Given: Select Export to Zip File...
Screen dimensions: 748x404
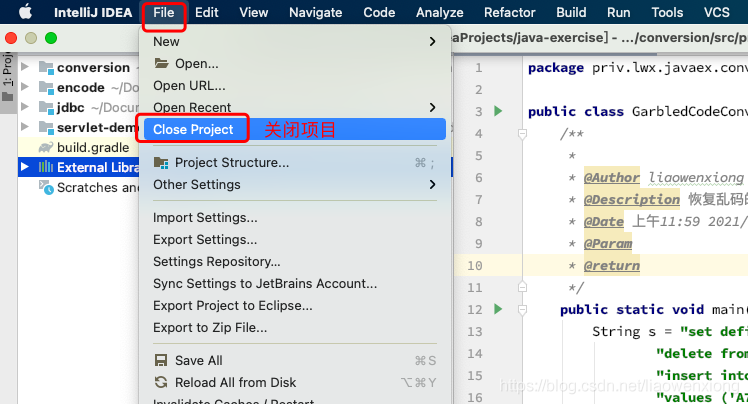Looking at the screenshot, I should coord(295,328).
